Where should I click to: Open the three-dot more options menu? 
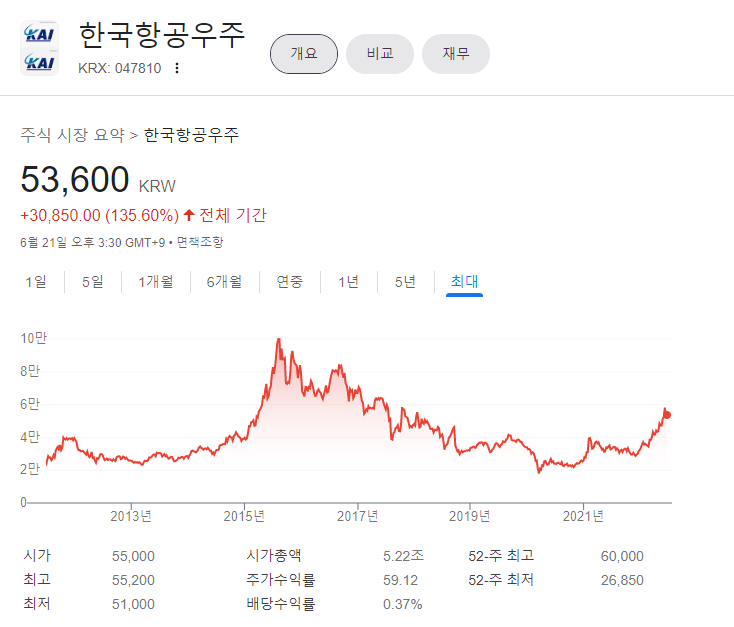coord(177,68)
